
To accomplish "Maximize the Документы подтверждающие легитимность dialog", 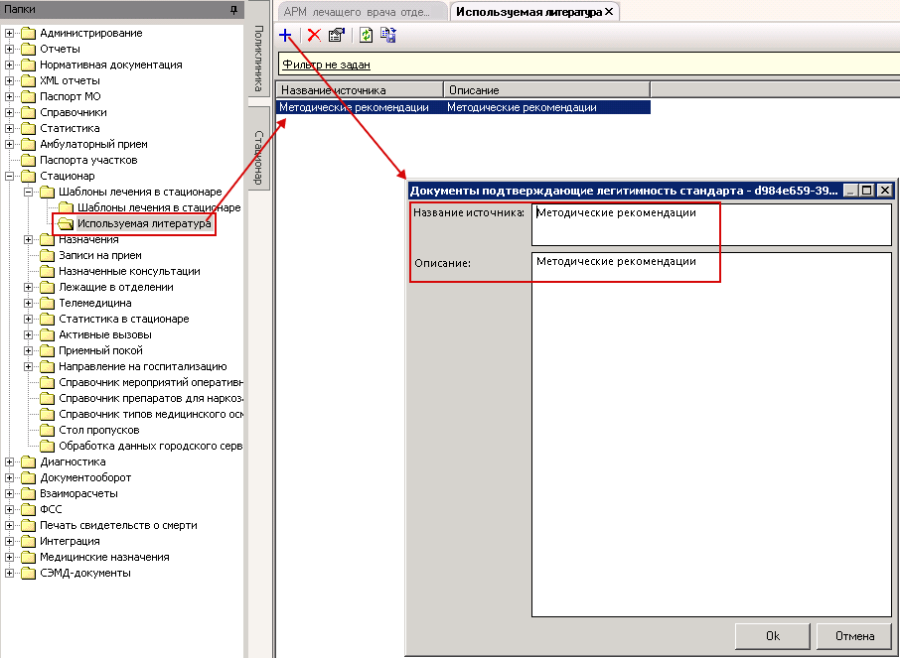I will (867, 191).
